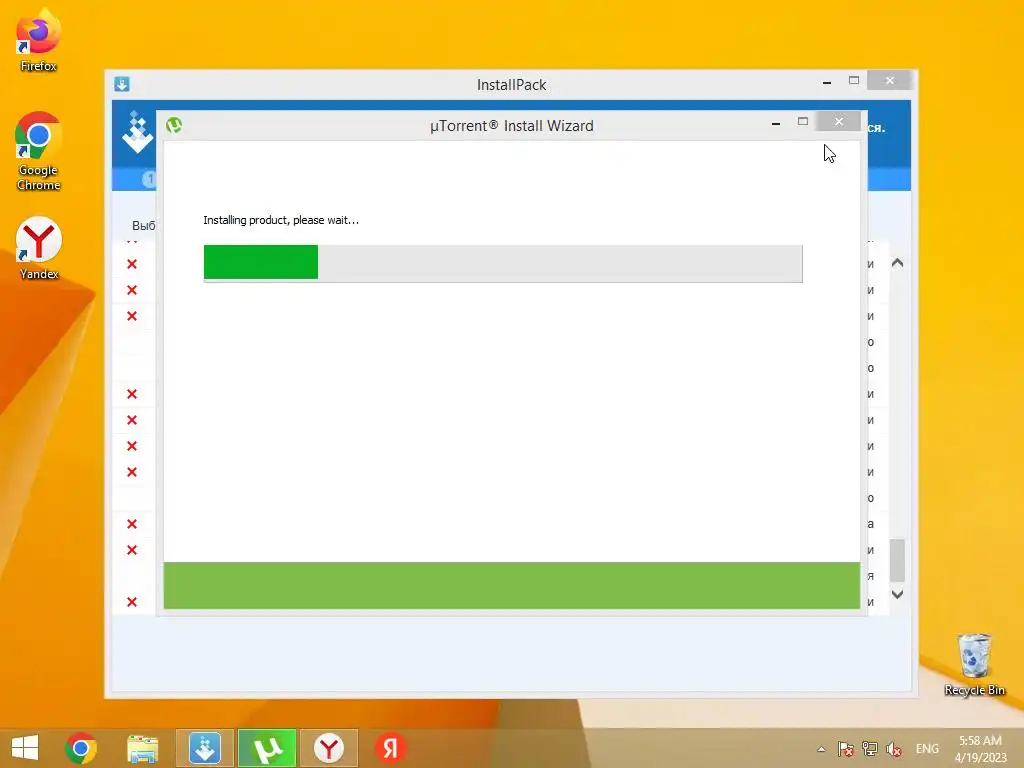1024x768 pixels.
Task: Minimize the µTorrent Install Wizard
Action: (776, 123)
